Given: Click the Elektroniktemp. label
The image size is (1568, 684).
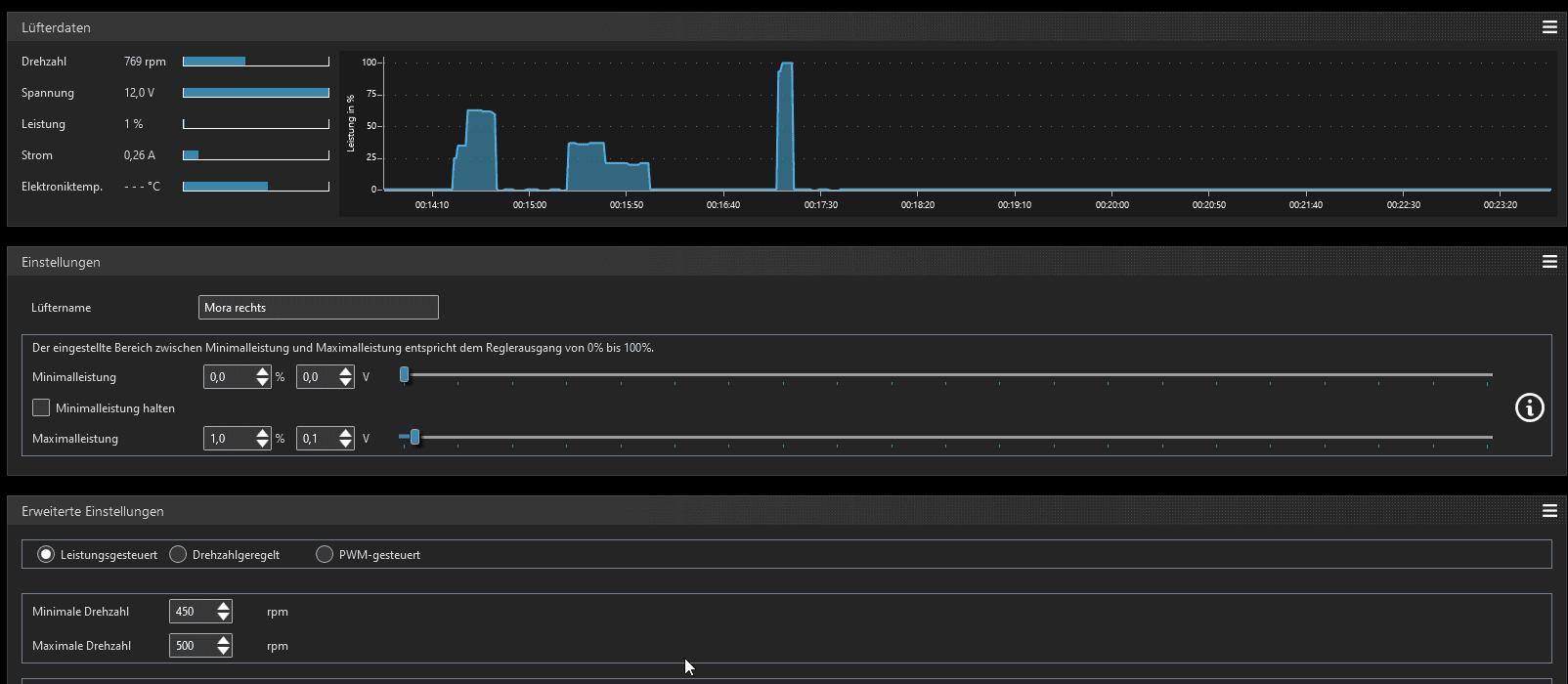Looking at the screenshot, I should [62, 187].
